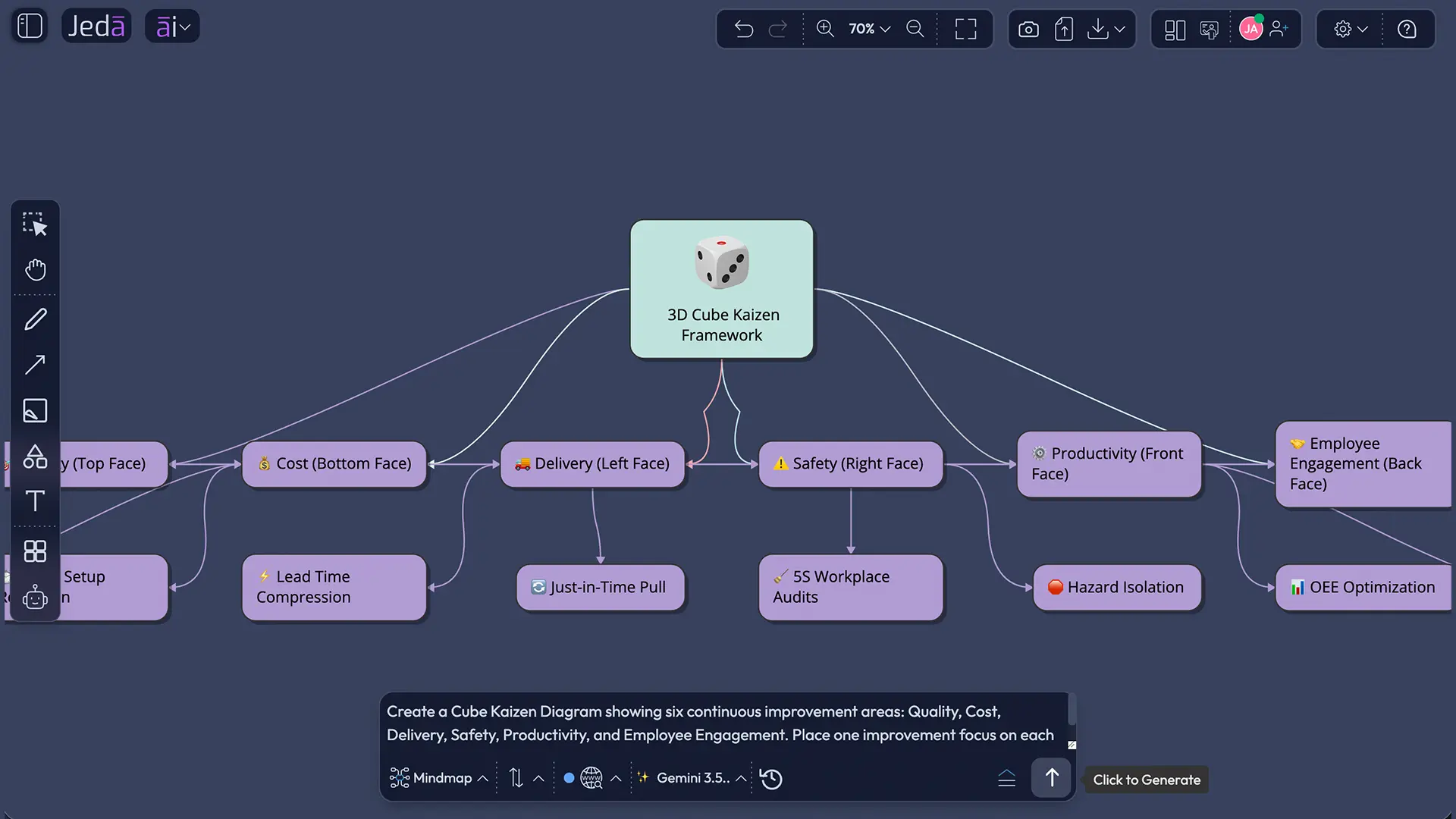1456x819 pixels.
Task: Toggle the left sidebar panel icon
Action: (30, 27)
